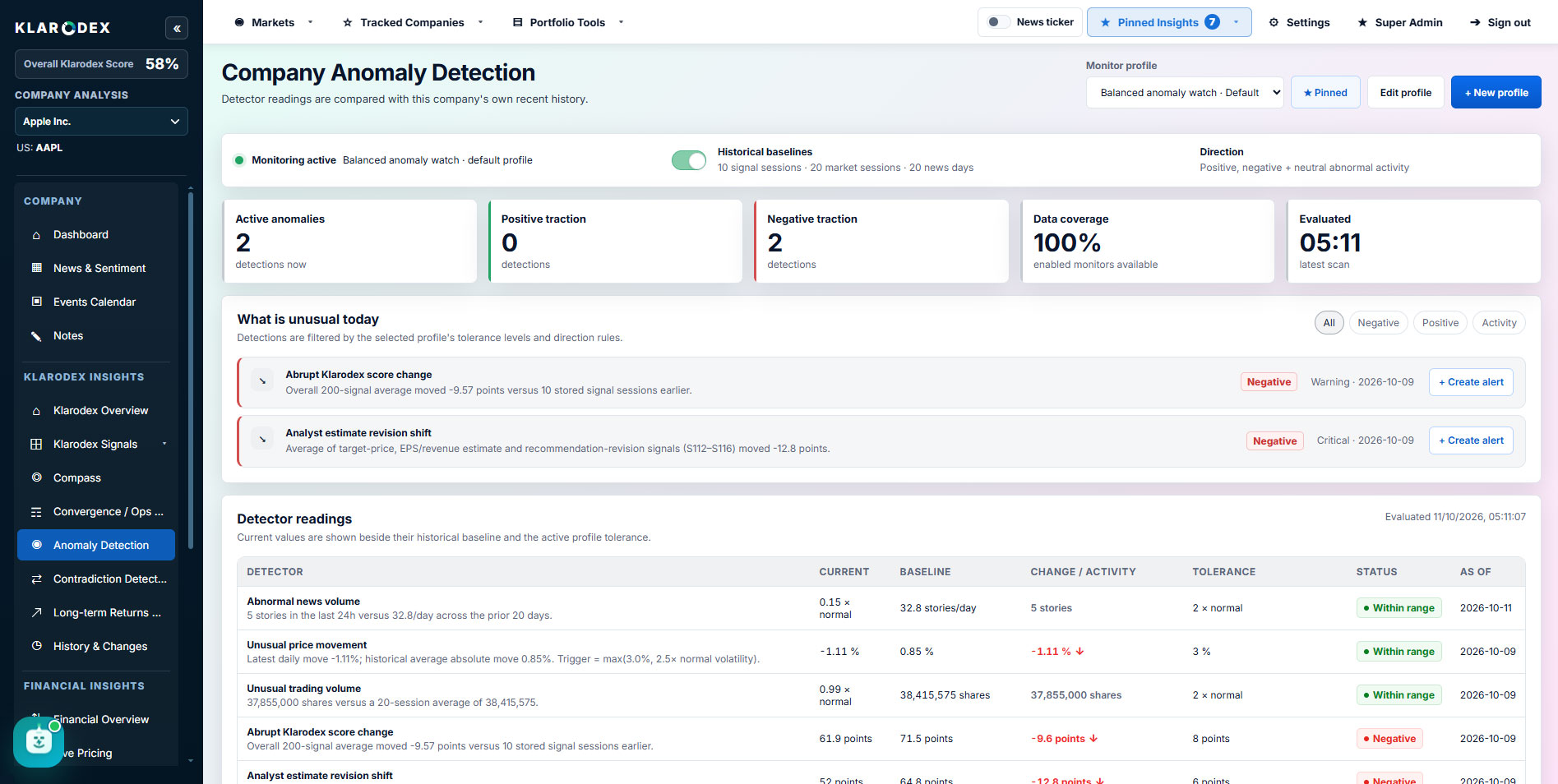Expand the Portfolio Tools dropdown
This screenshot has width=1558, height=784.
568,22
